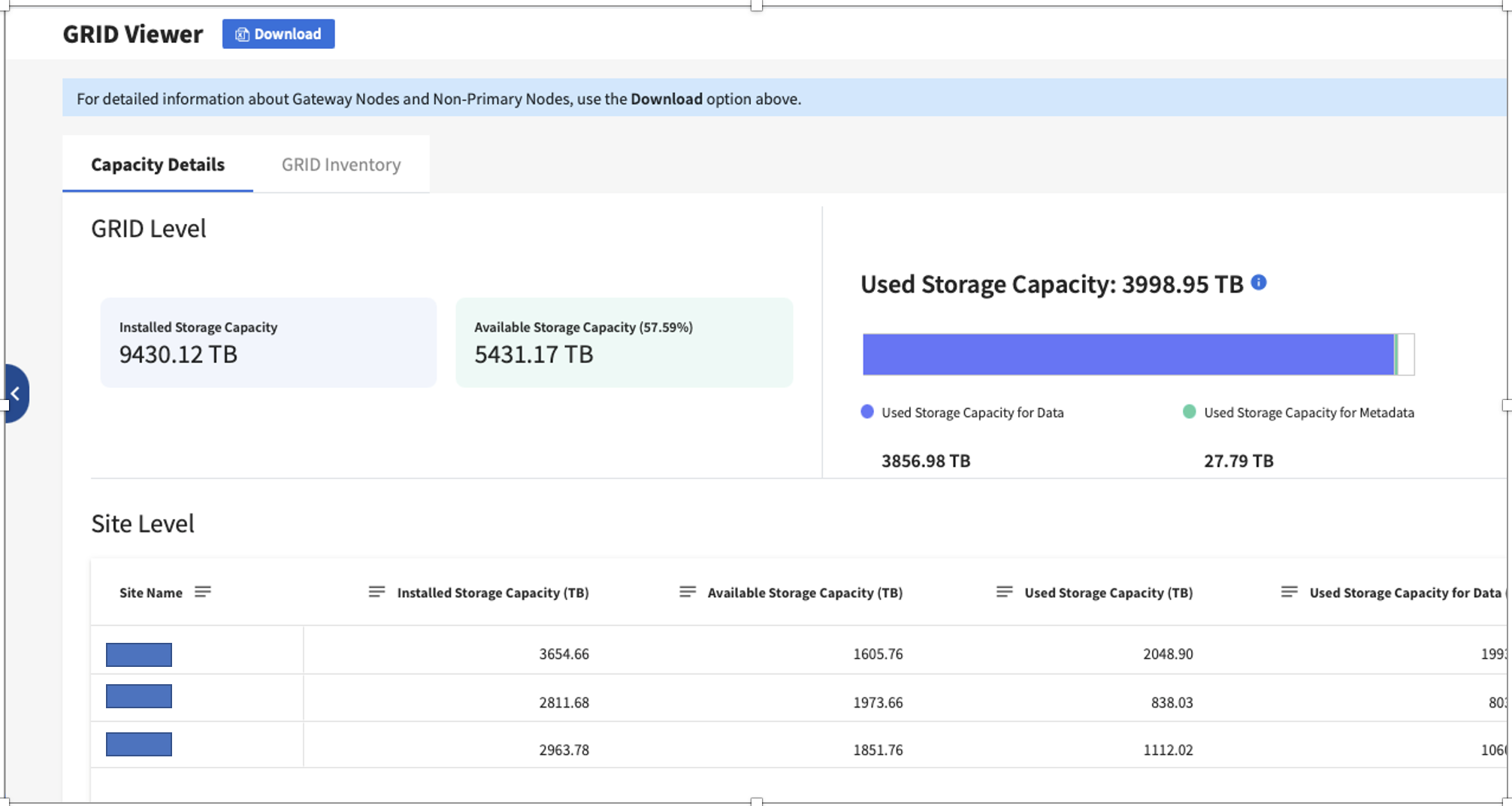Click the blue used storage data bar

pos(1127,354)
